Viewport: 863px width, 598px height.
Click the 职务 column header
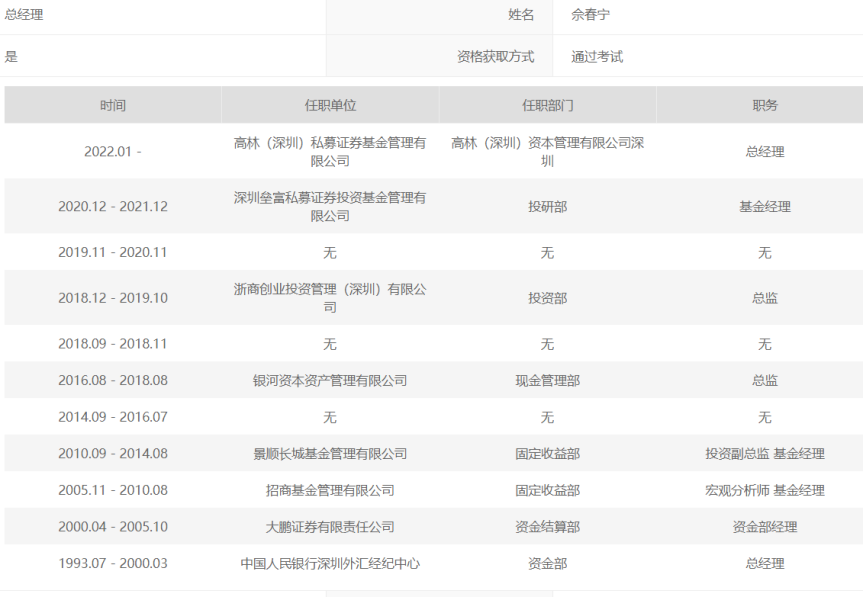click(x=765, y=105)
